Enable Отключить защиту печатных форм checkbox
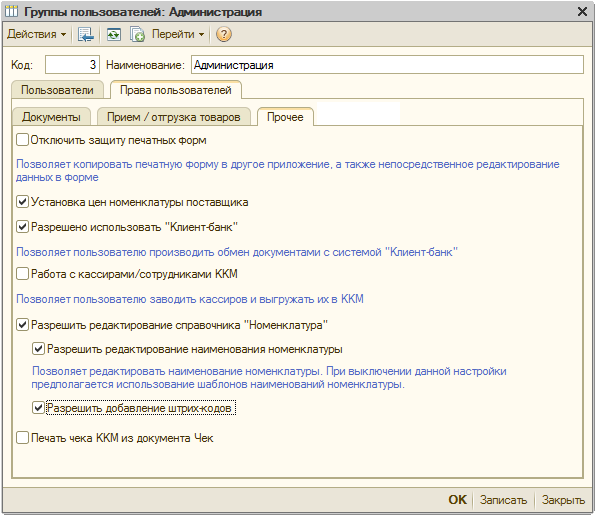Viewport: 595px width, 515px height. (x=22, y=140)
